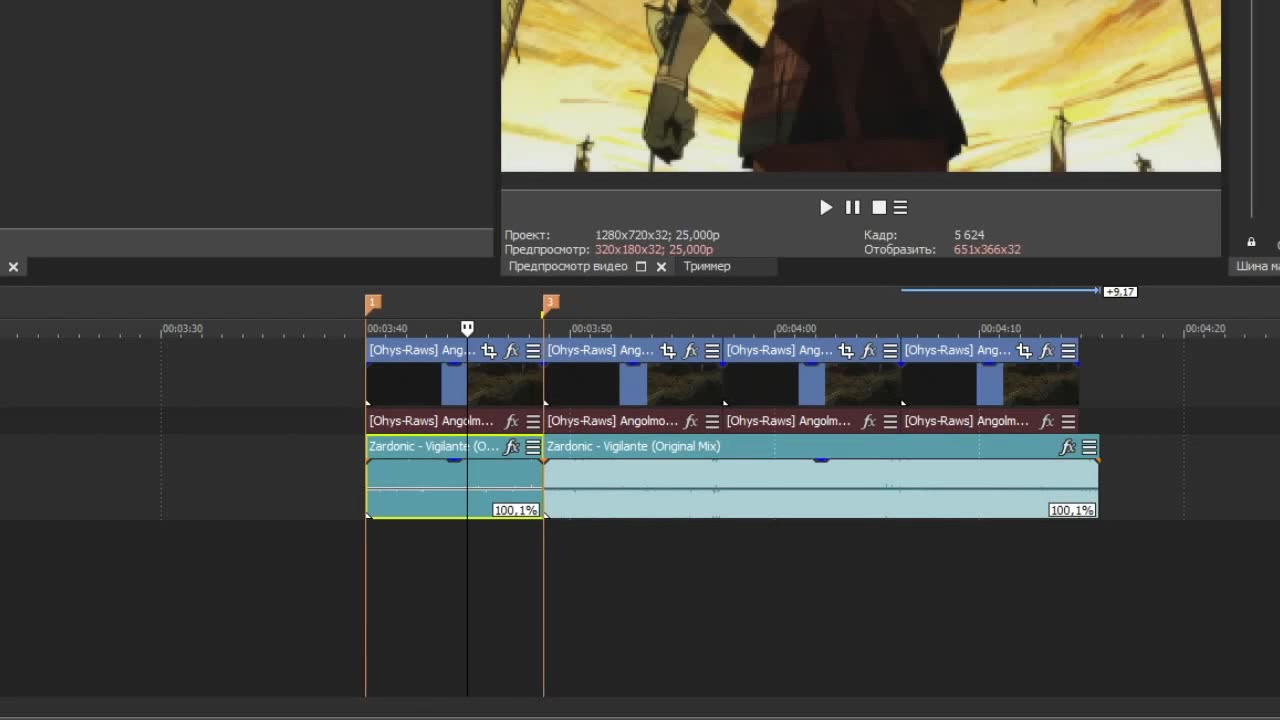Viewport: 1280px width, 720px height.
Task: Stop playback in the video preview
Action: pyautogui.click(x=879, y=207)
